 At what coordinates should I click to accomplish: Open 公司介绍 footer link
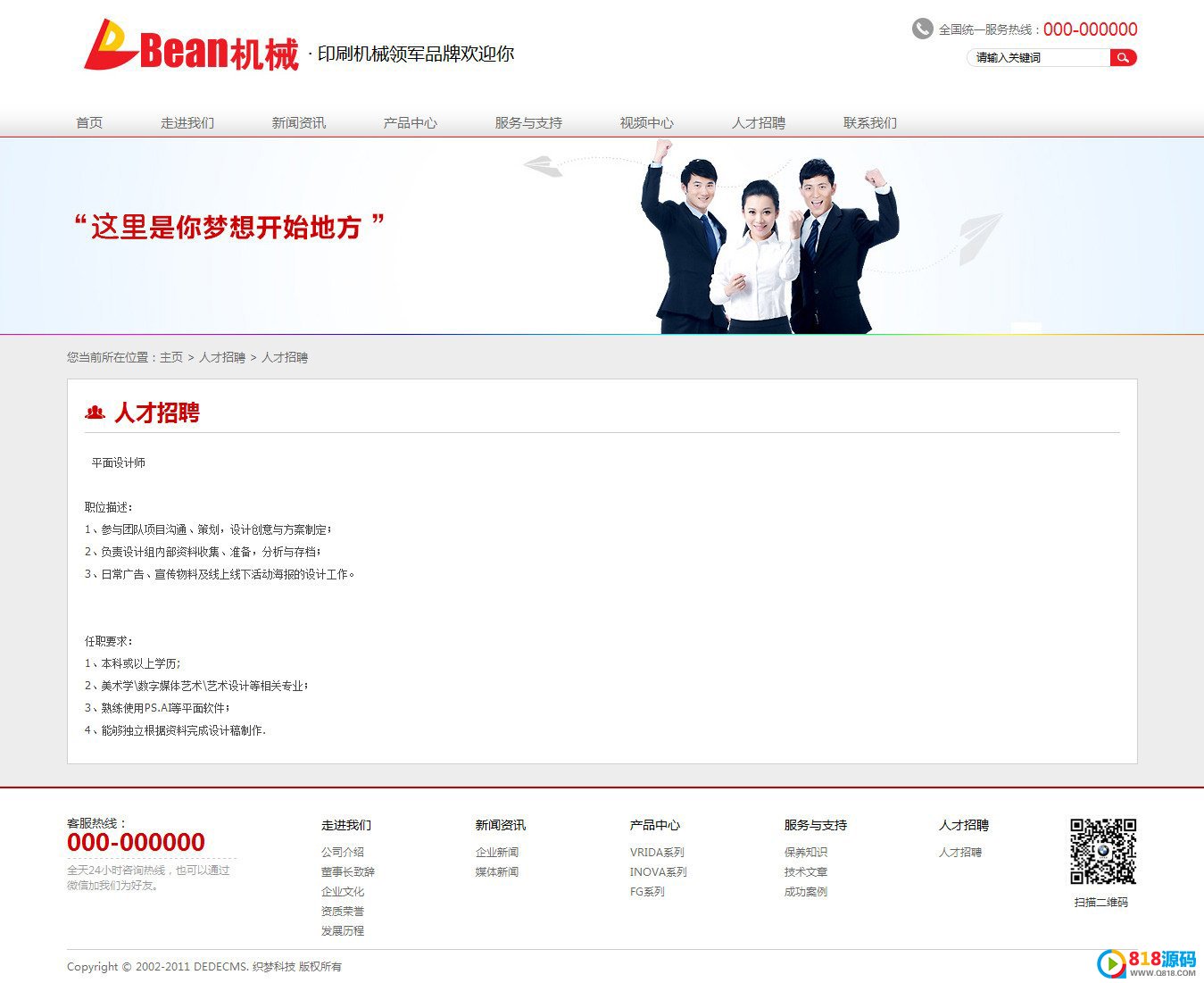point(343,853)
